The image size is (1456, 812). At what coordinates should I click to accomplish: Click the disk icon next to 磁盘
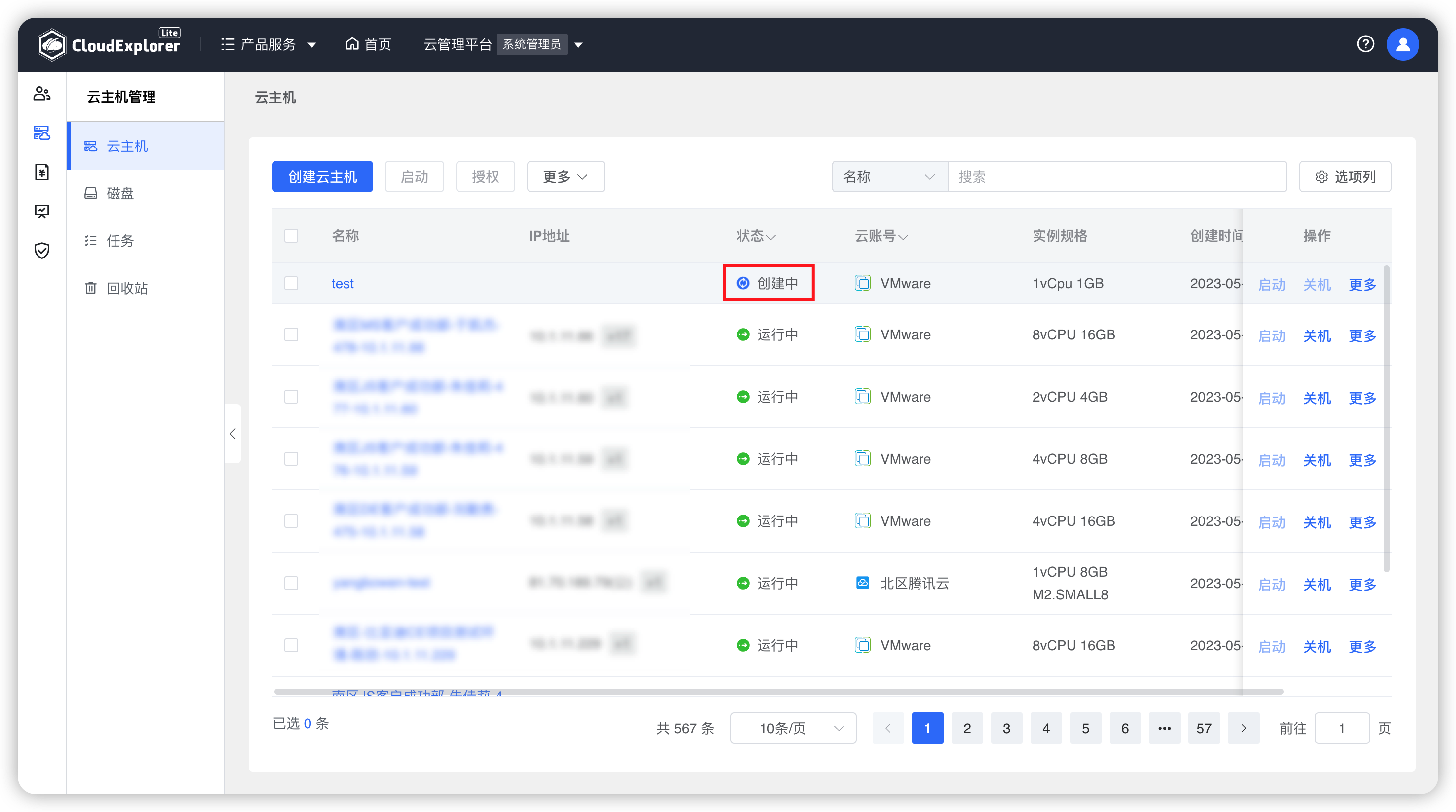coord(90,193)
